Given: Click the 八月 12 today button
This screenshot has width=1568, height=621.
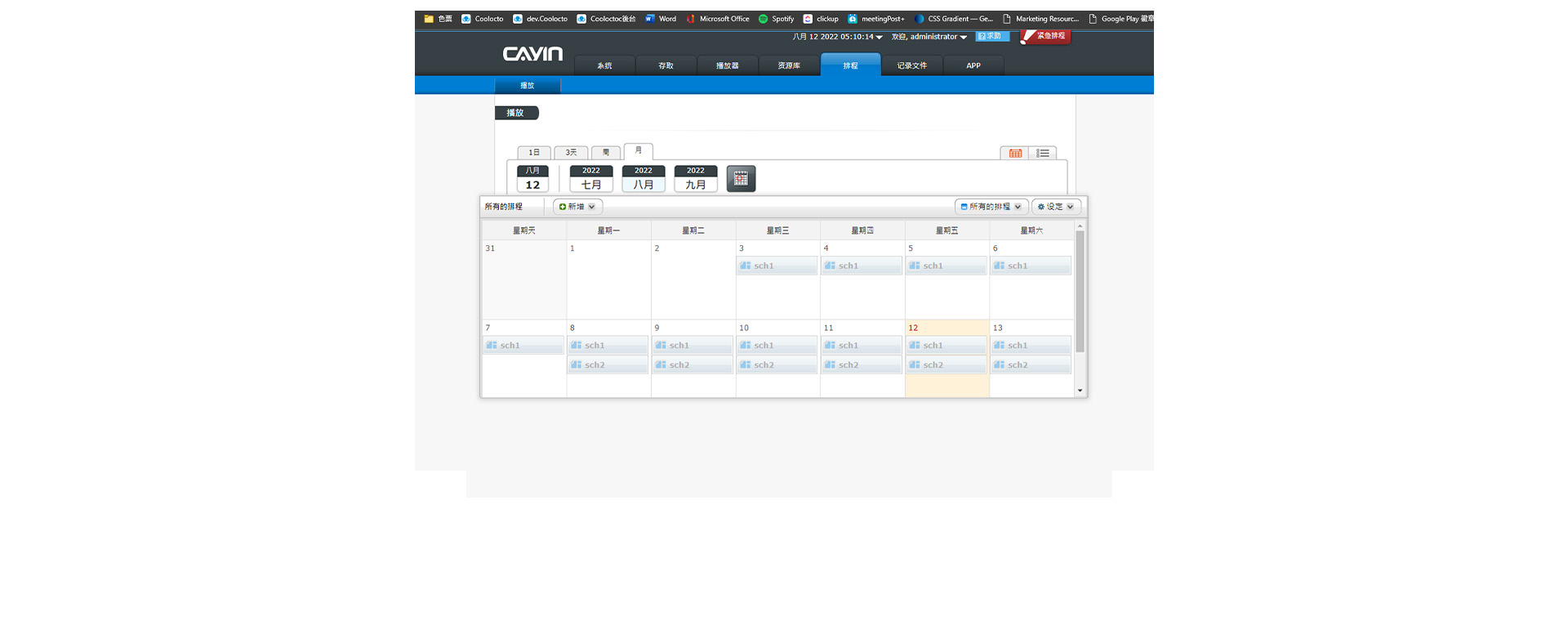Looking at the screenshot, I should [532, 179].
